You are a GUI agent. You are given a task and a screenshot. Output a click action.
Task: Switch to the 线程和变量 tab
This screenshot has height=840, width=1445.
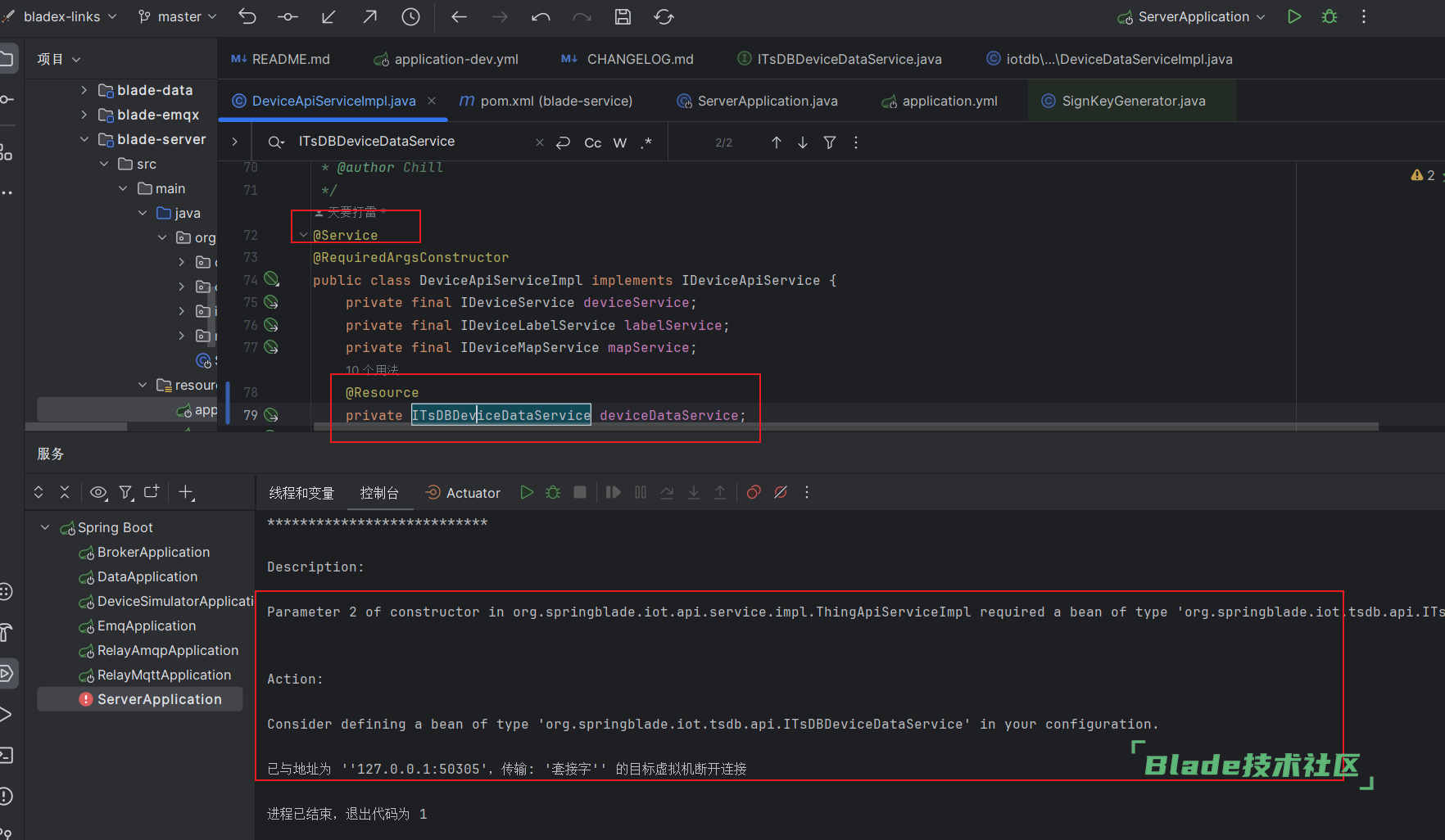[301, 493]
